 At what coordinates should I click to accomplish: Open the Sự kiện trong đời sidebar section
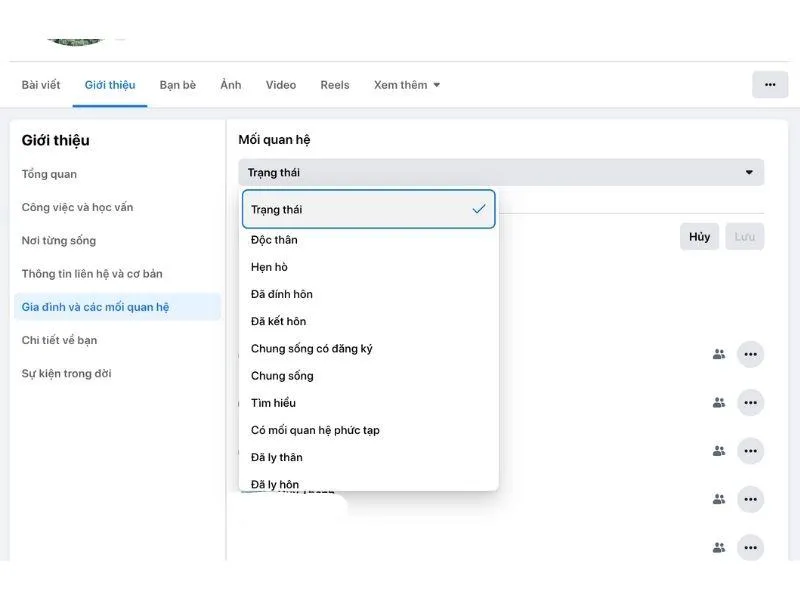[64, 373]
